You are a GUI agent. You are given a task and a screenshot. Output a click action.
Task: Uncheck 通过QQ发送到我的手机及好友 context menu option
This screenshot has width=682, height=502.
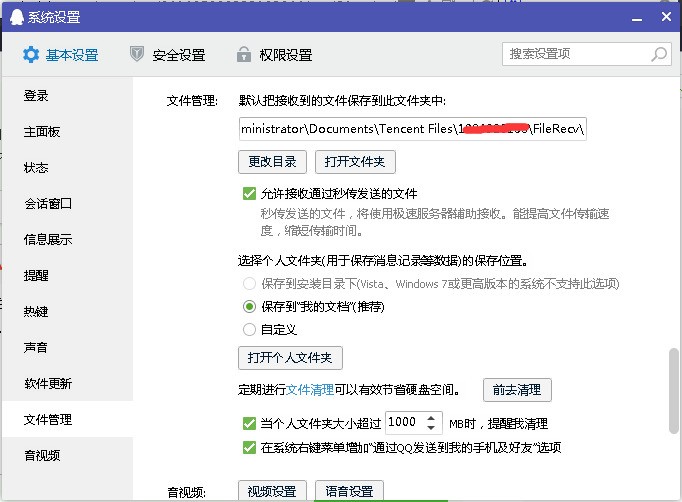[x=249, y=447]
